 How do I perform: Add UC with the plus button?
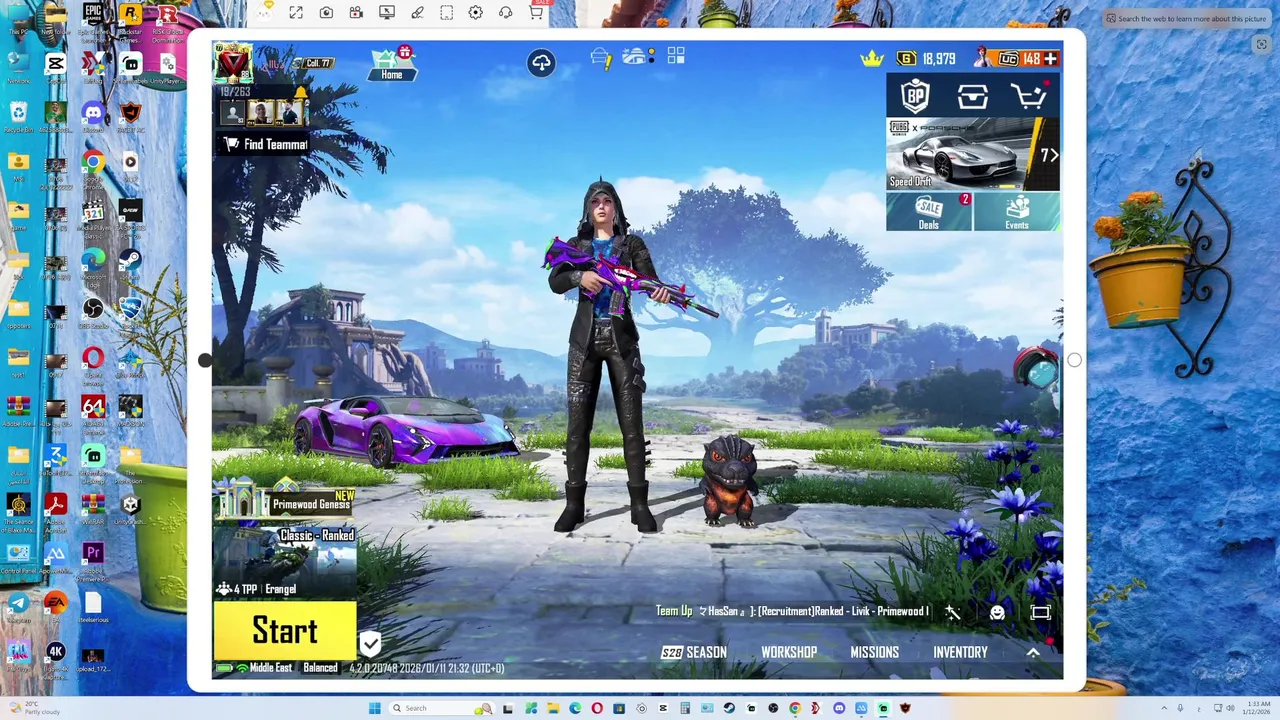pos(1050,59)
